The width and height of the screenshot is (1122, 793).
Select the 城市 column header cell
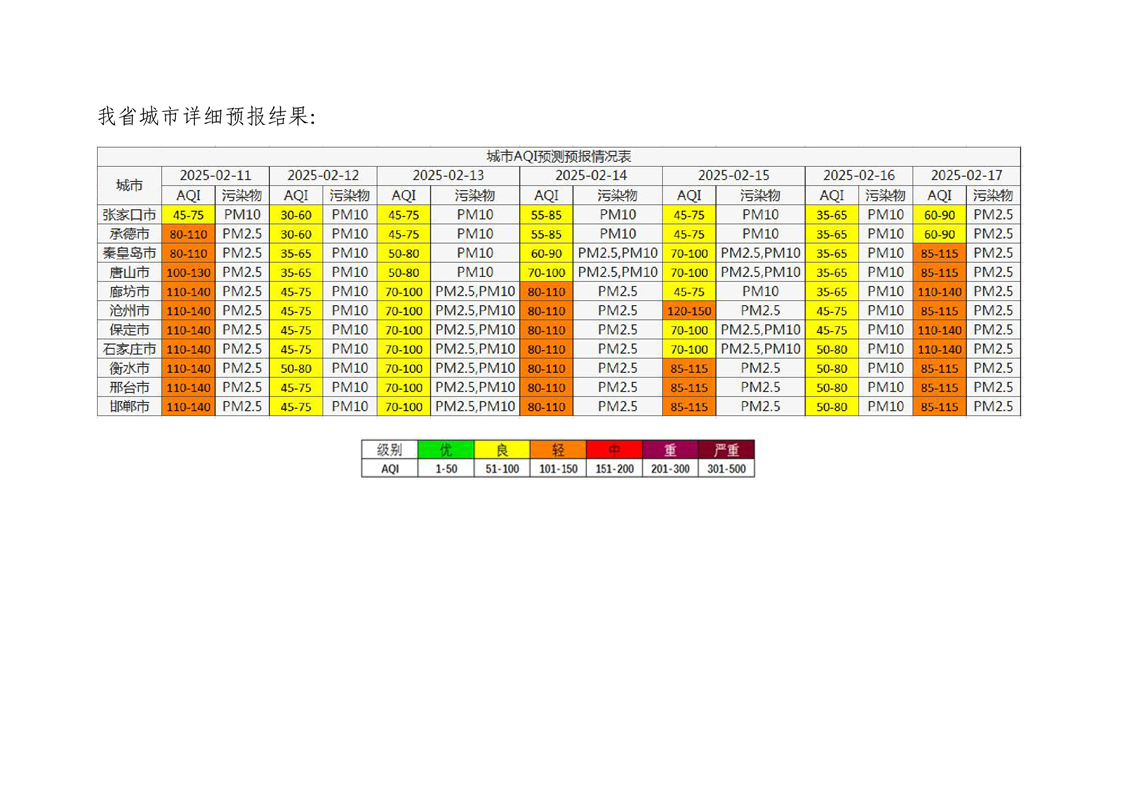[x=129, y=185]
